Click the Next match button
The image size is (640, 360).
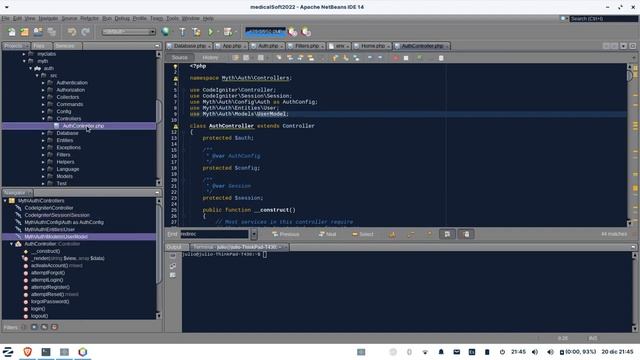(x=327, y=234)
